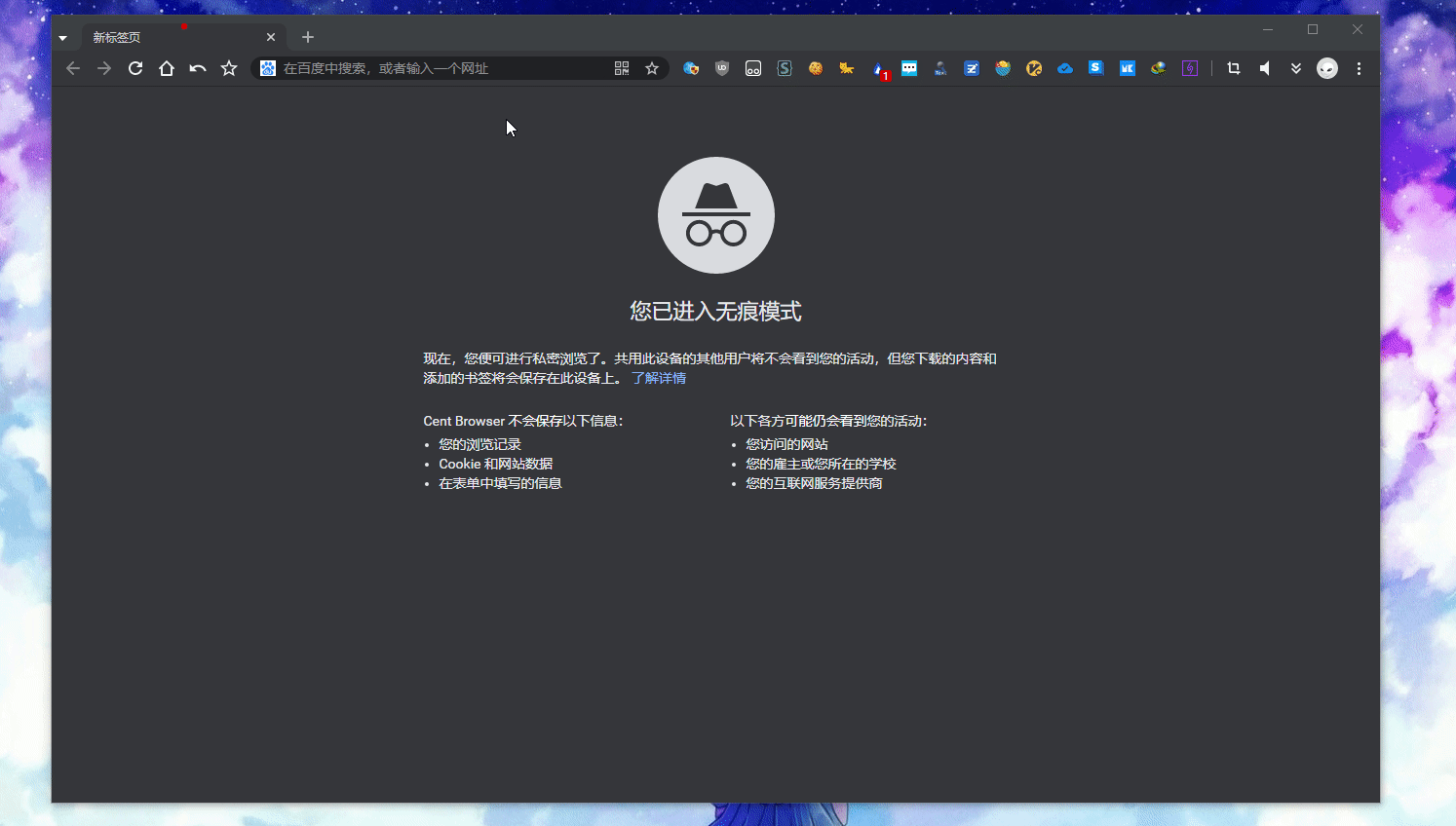Click the incognito hat and glasses logo

pos(716,215)
